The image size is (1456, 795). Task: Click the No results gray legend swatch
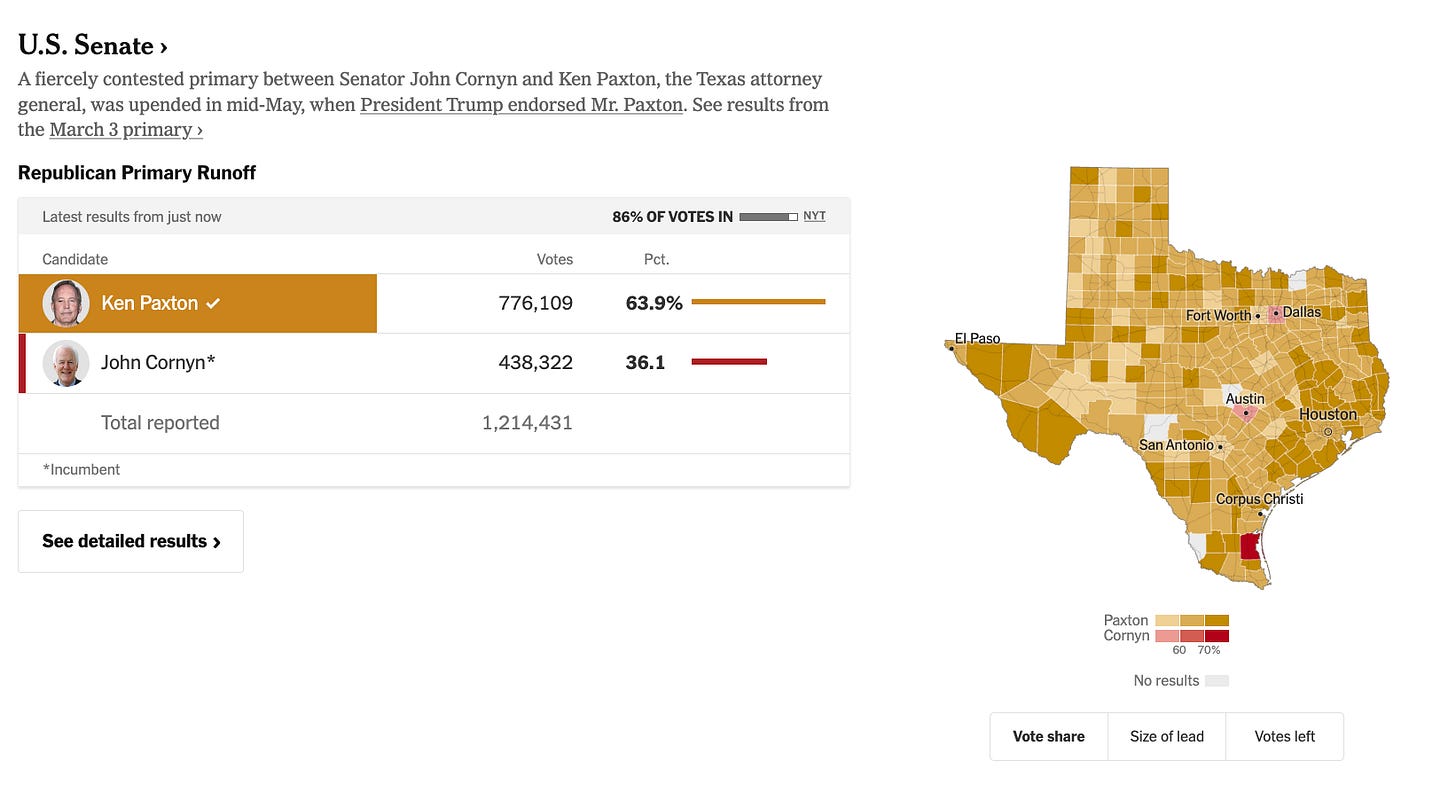[1217, 681]
